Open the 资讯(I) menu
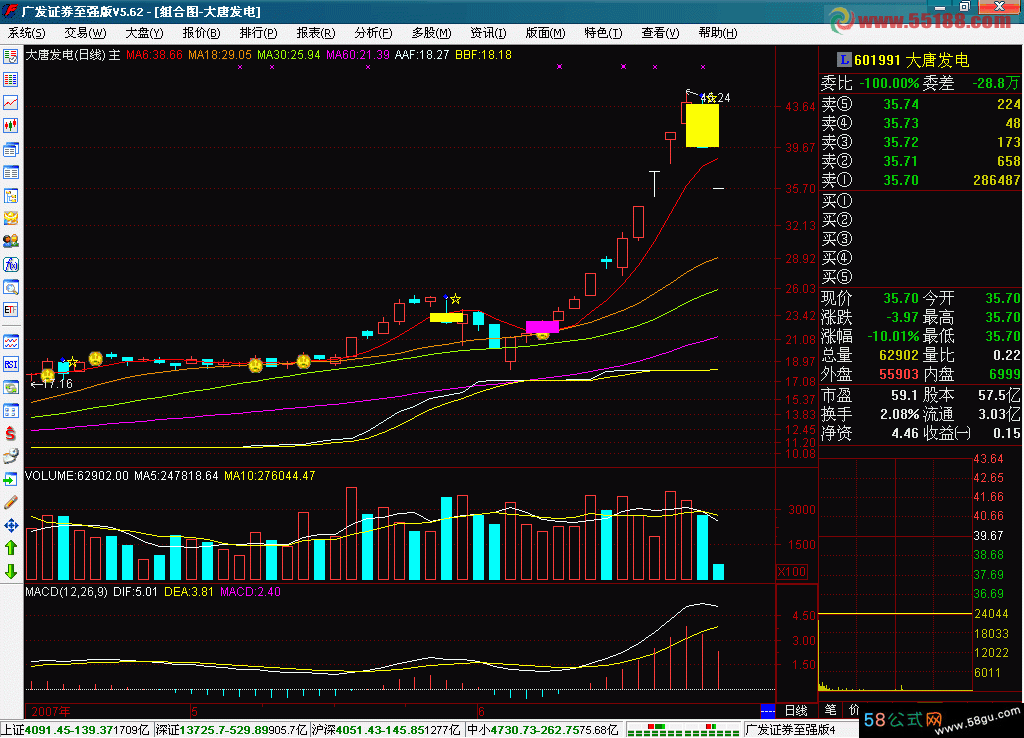The width and height of the screenshot is (1024, 738). 488,33
